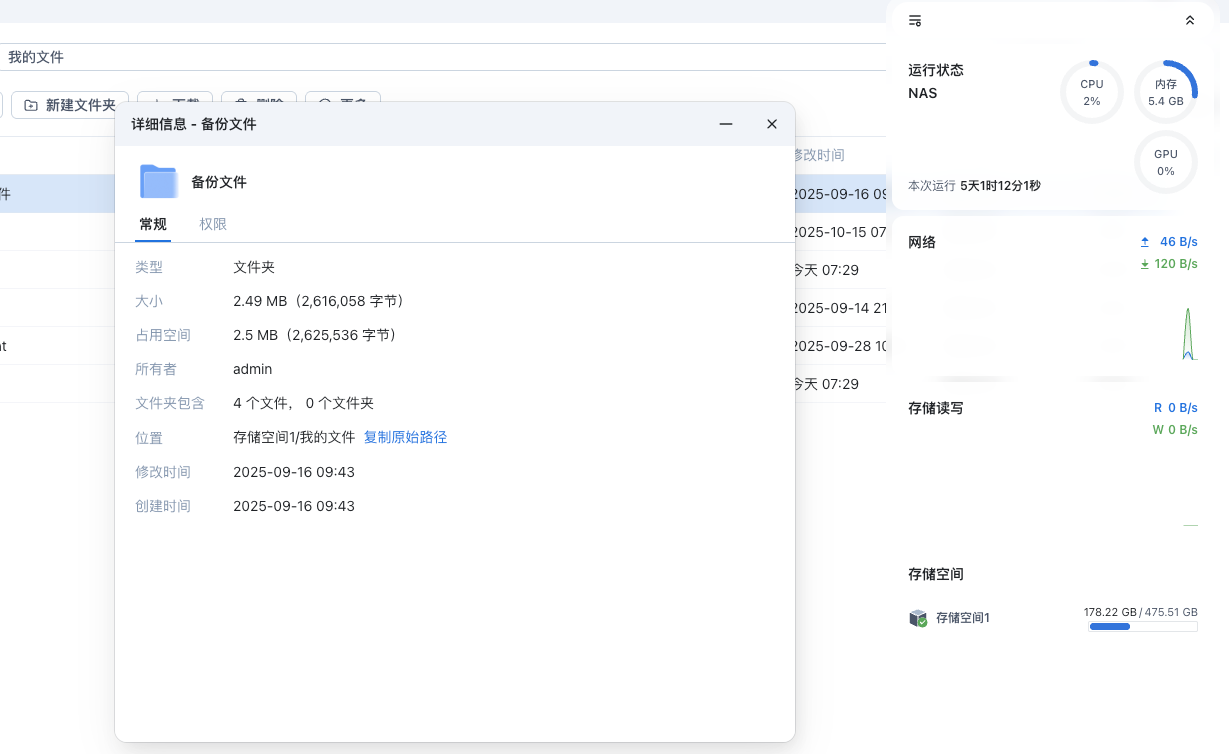
Task: Click the 复制原始路径 link
Action: [404, 437]
